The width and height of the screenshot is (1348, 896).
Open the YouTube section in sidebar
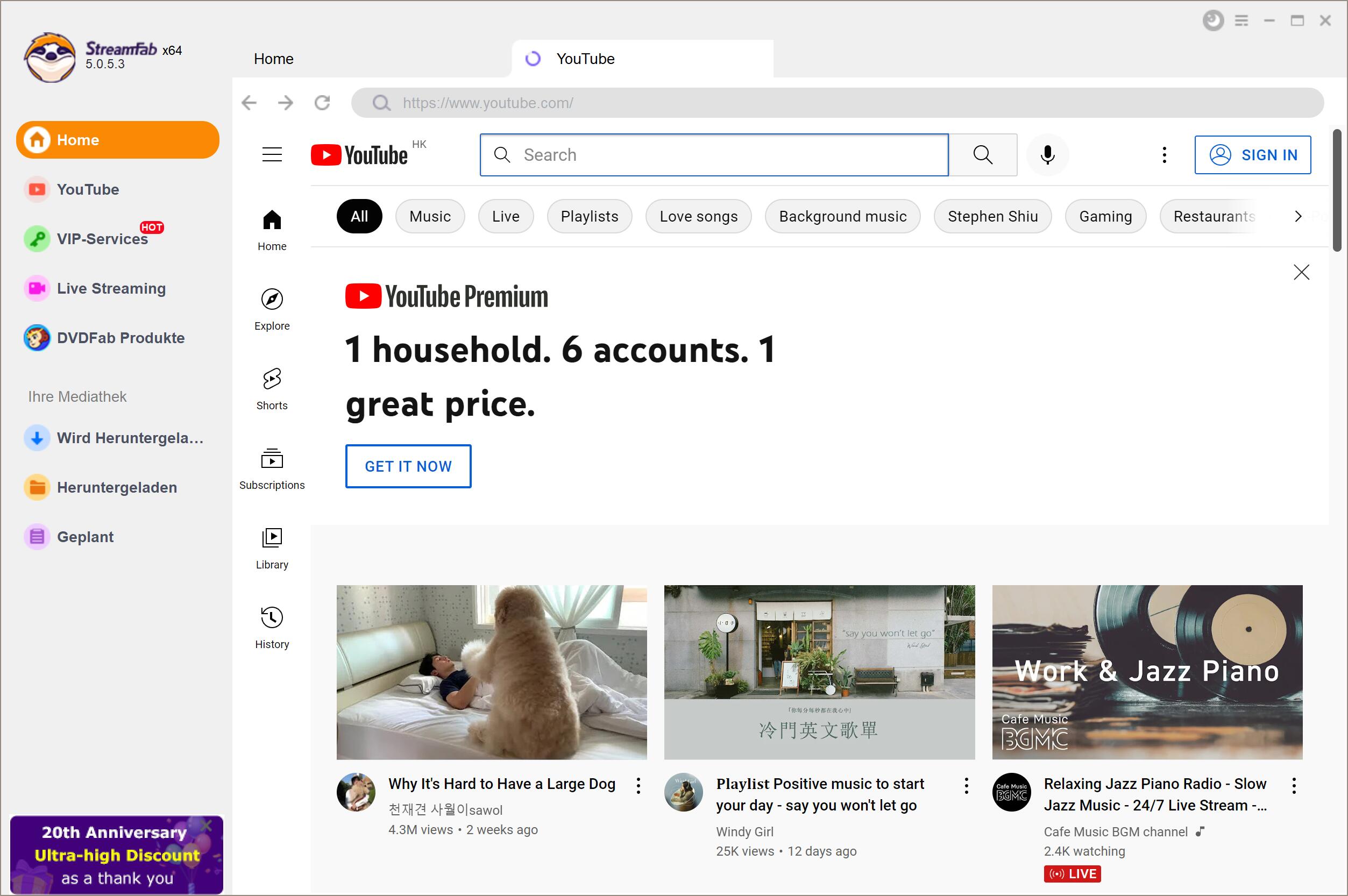point(88,189)
